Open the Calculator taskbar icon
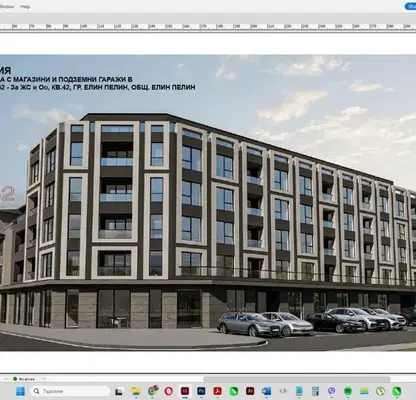Image resolution: width=416 pixels, height=400 pixels. 315,391
